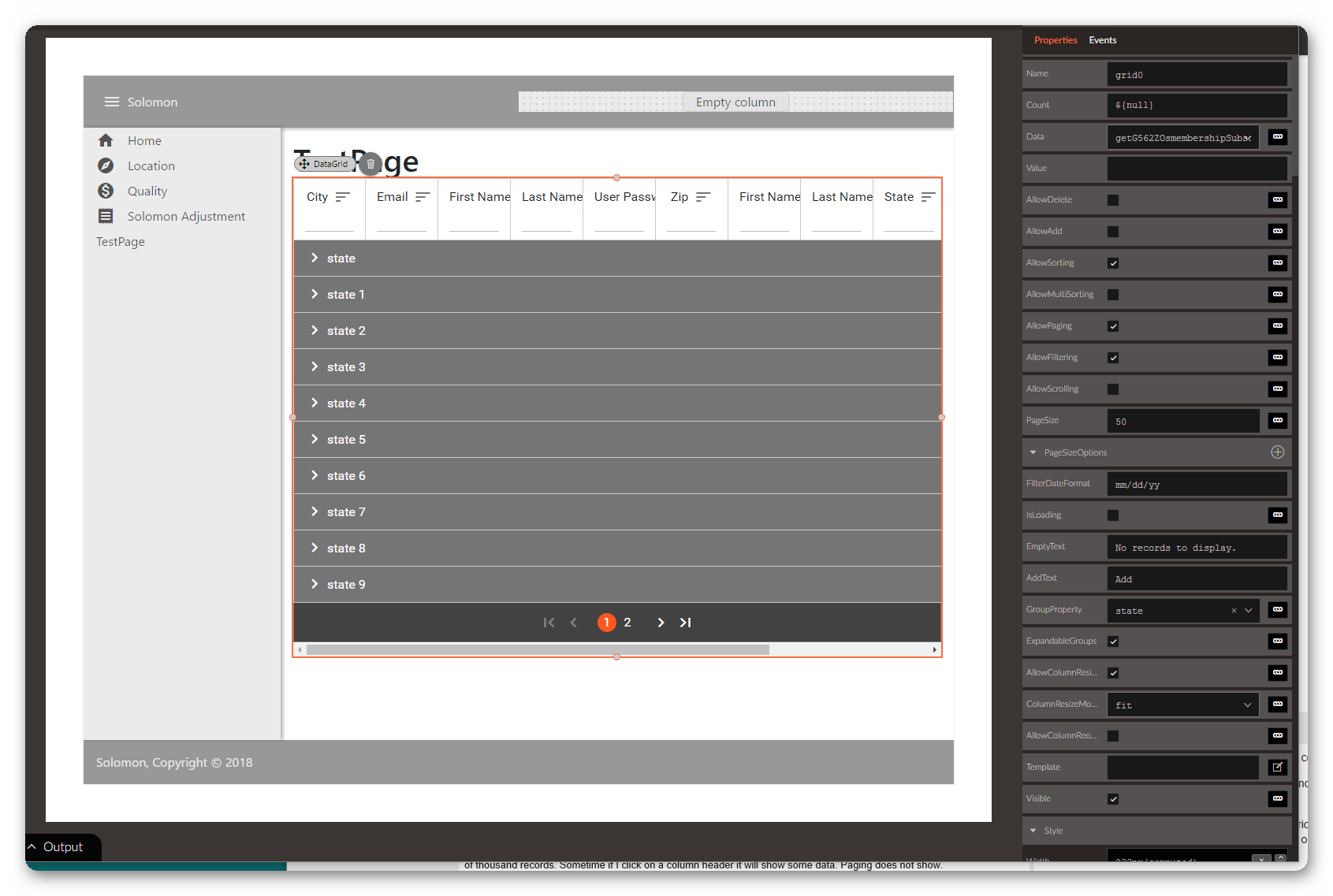Open the Template editor icon
Screen dimensions: 1333x896
(x=1278, y=768)
